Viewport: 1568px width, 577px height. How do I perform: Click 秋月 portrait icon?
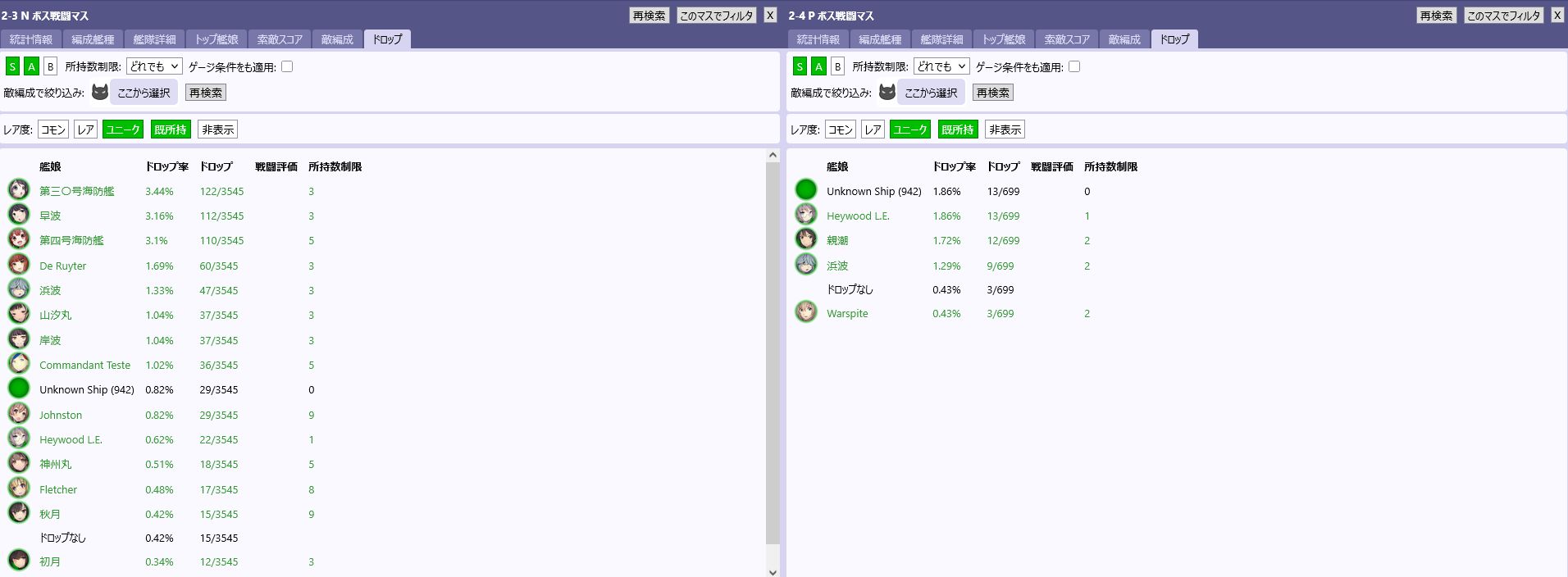[x=19, y=513]
